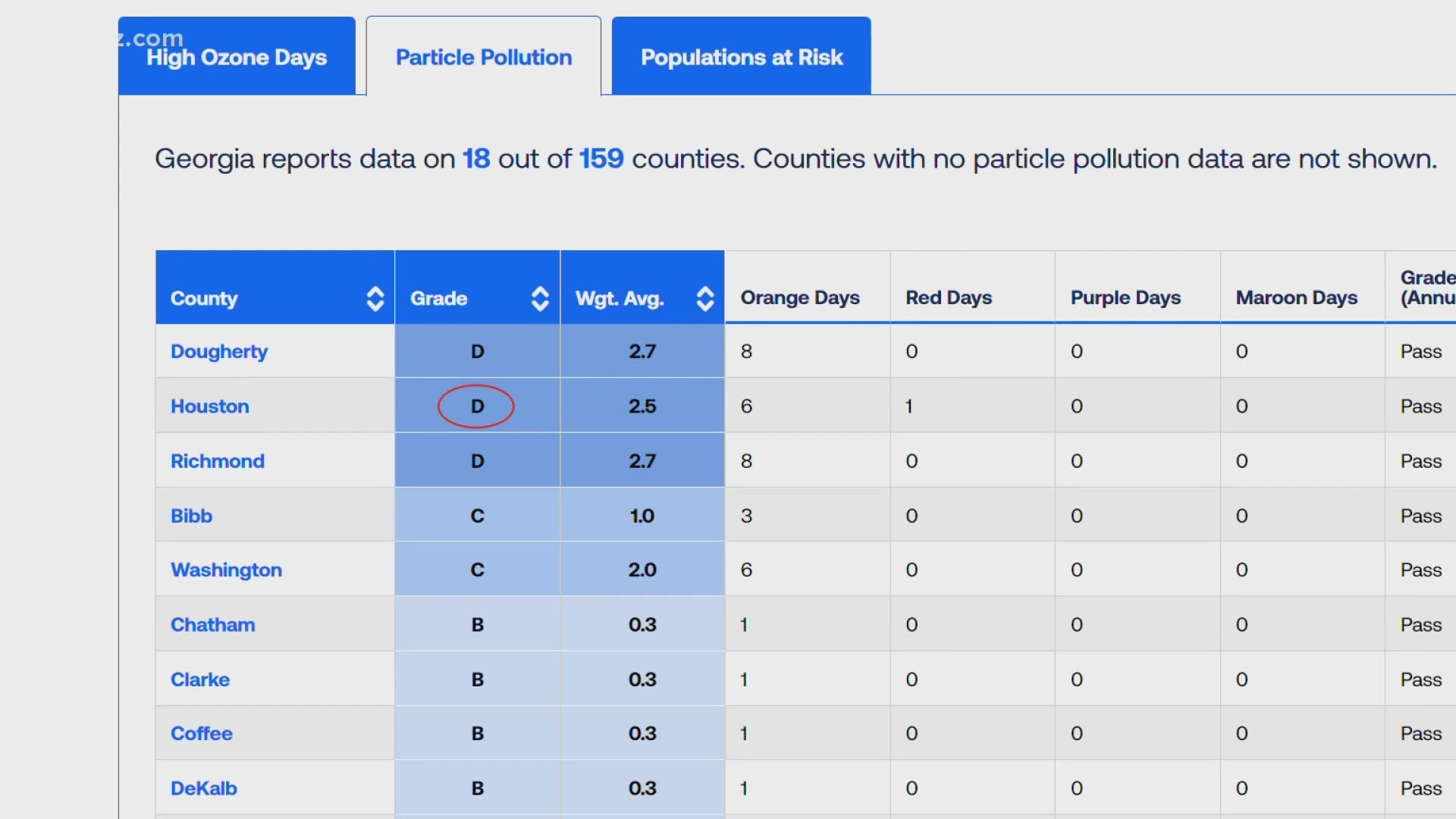Open Richmond county link
The image size is (1456, 819).
click(218, 461)
